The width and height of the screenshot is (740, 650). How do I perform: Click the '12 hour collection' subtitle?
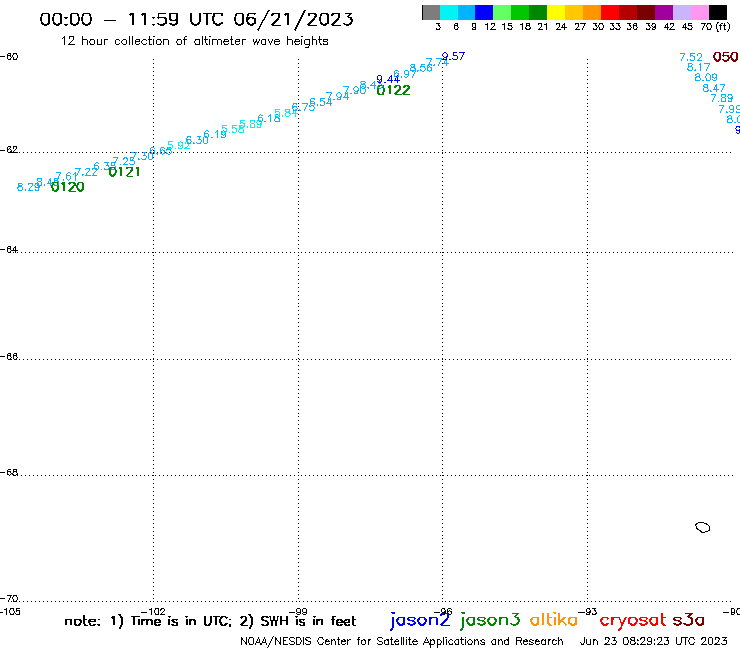(x=194, y=41)
